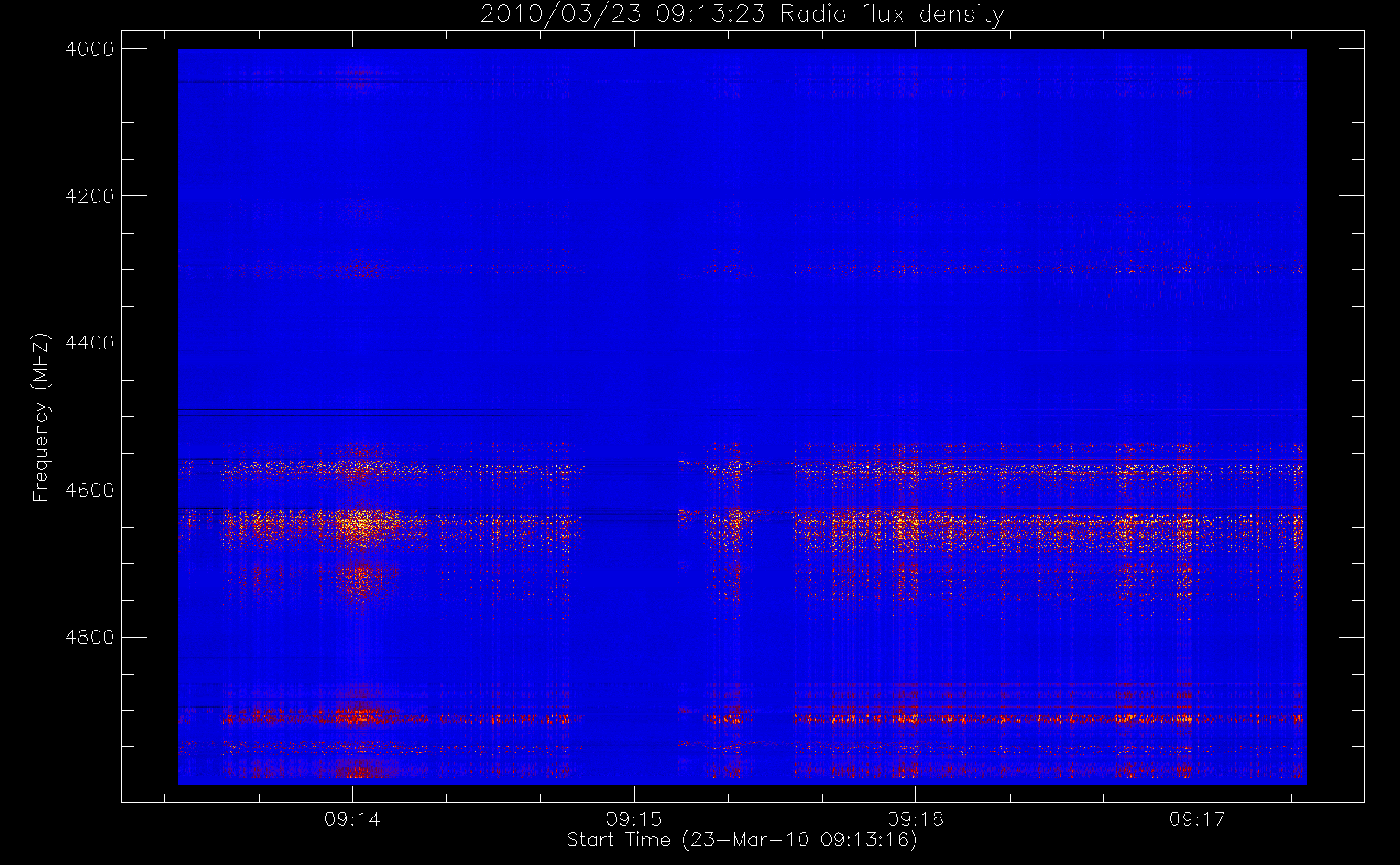Click the plot title '2010/03/23 09:13:23 Radio flux density'
1400x865 pixels.
[742, 14]
